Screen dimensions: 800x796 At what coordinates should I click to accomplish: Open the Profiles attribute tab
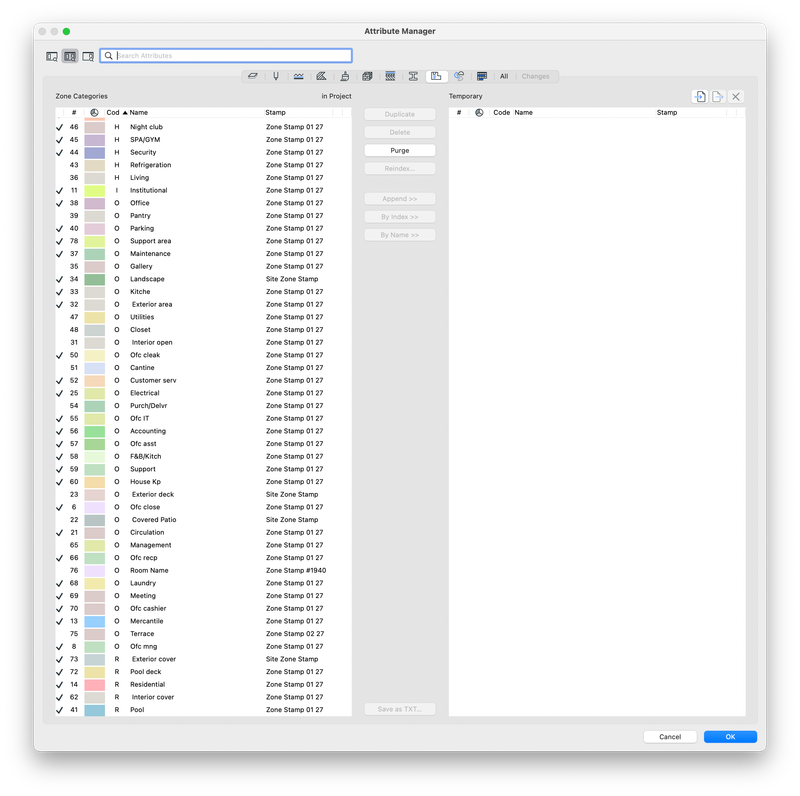pyautogui.click(x=413, y=77)
